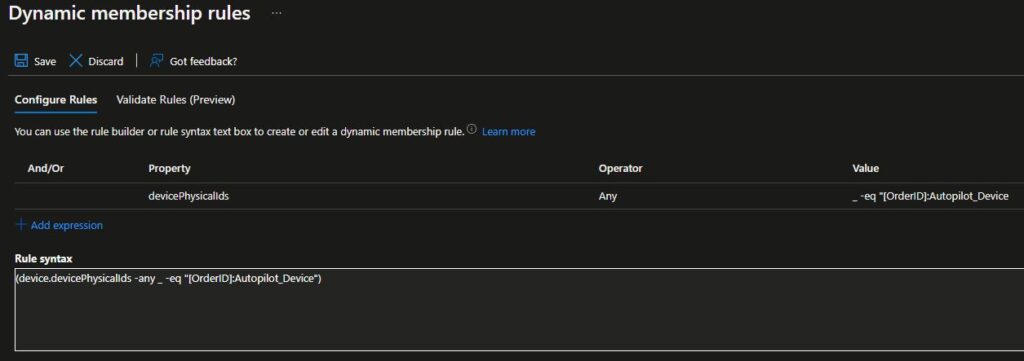Click the plus icon for Add expression
The height and width of the screenshot is (361, 1024).
coord(21,225)
